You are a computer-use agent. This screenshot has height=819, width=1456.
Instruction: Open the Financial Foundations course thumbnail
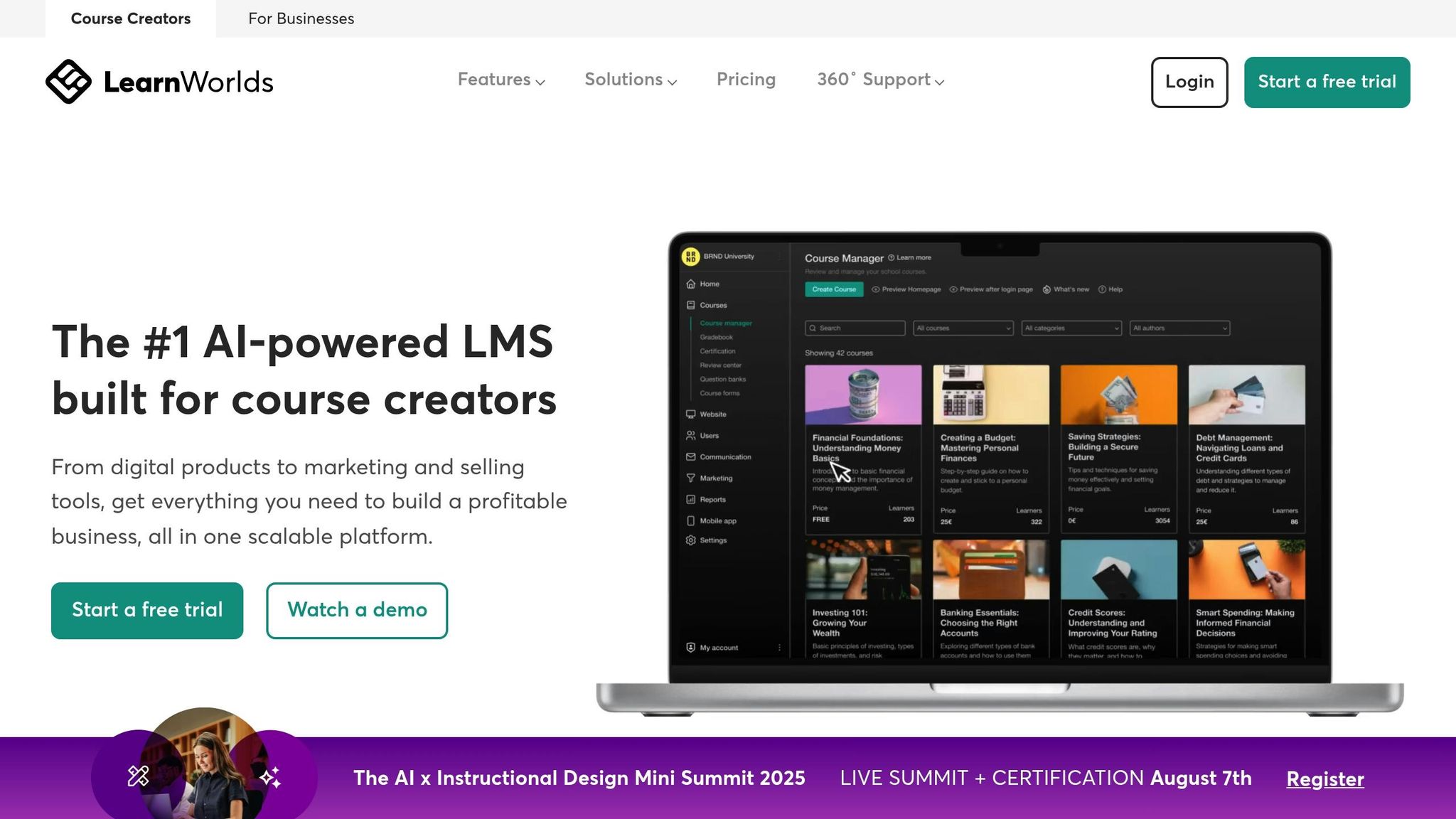863,395
